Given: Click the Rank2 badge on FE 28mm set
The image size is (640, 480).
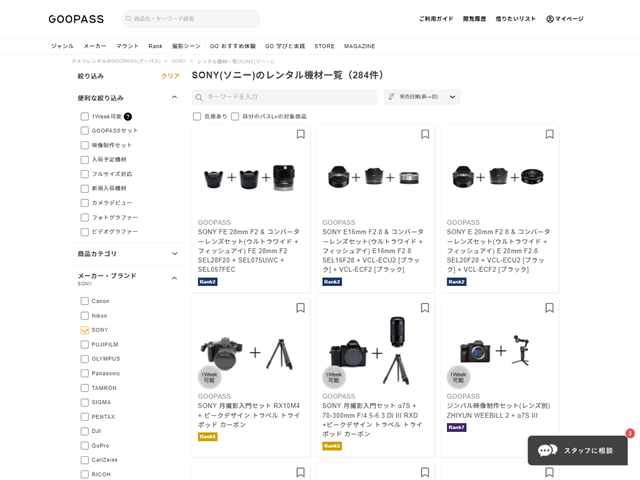Looking at the screenshot, I should tap(207, 282).
